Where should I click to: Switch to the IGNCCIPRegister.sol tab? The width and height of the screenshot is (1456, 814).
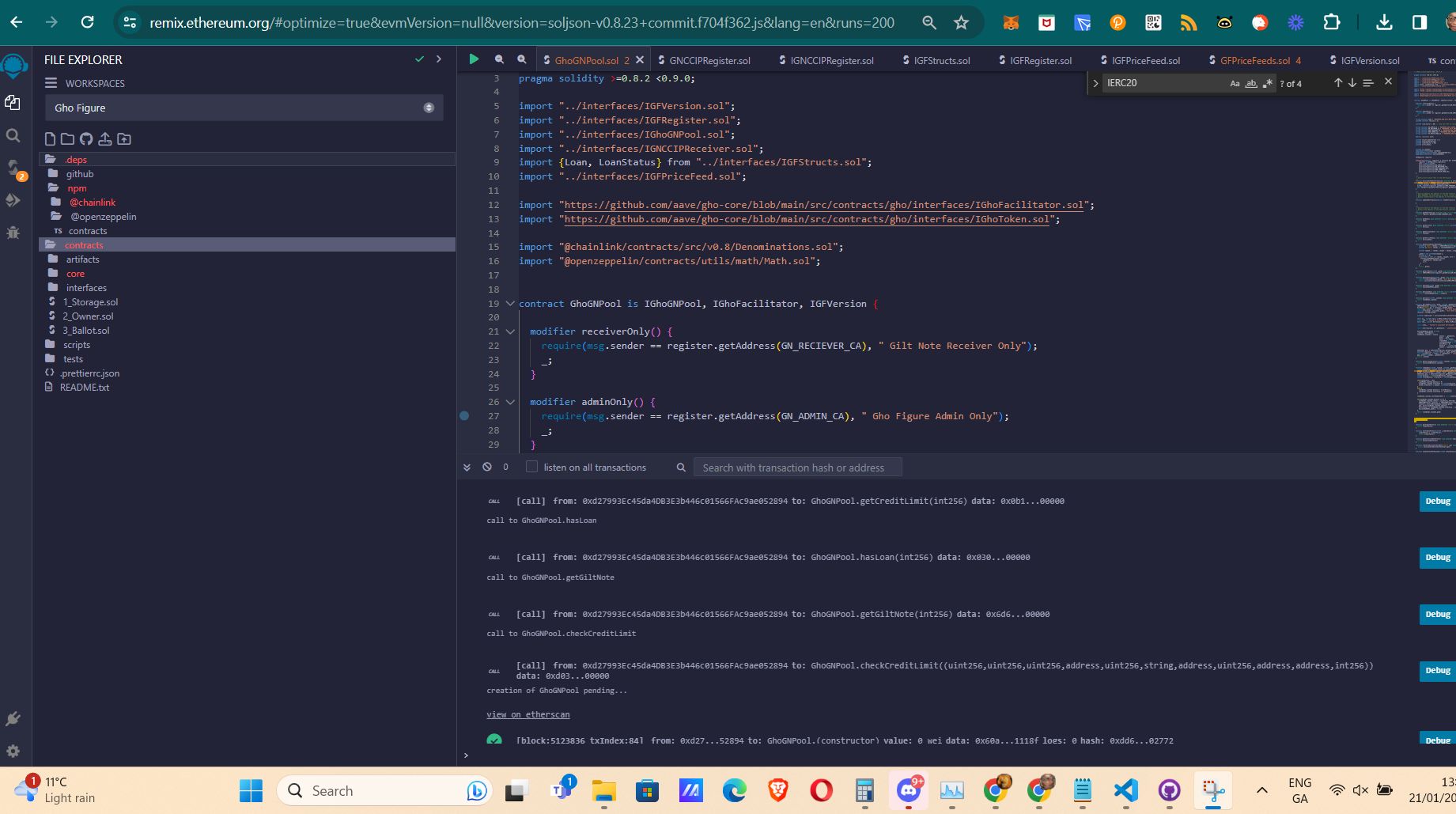[827, 60]
